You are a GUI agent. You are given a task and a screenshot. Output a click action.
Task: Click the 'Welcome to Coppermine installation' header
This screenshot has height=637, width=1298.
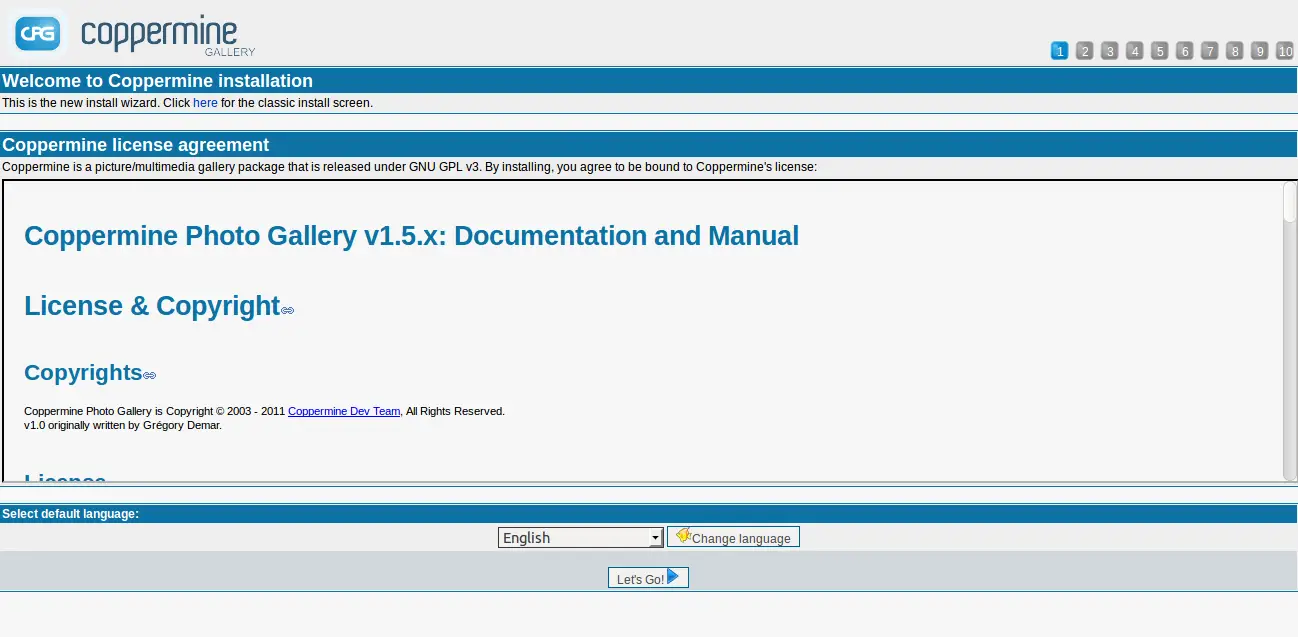[157, 81]
